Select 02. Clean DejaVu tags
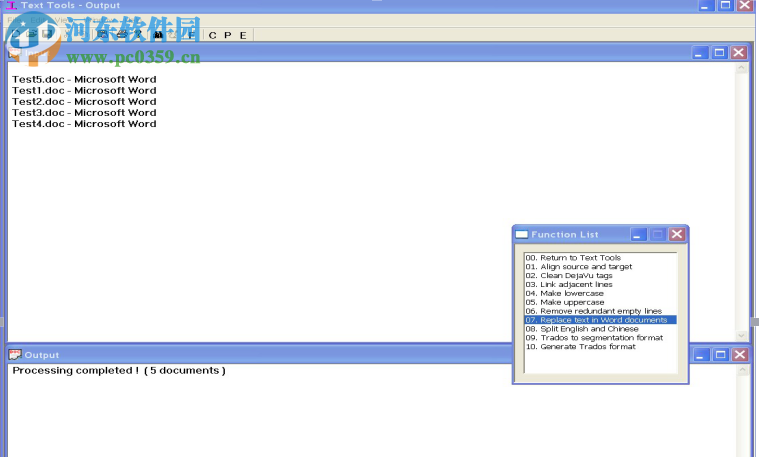 [600, 275]
